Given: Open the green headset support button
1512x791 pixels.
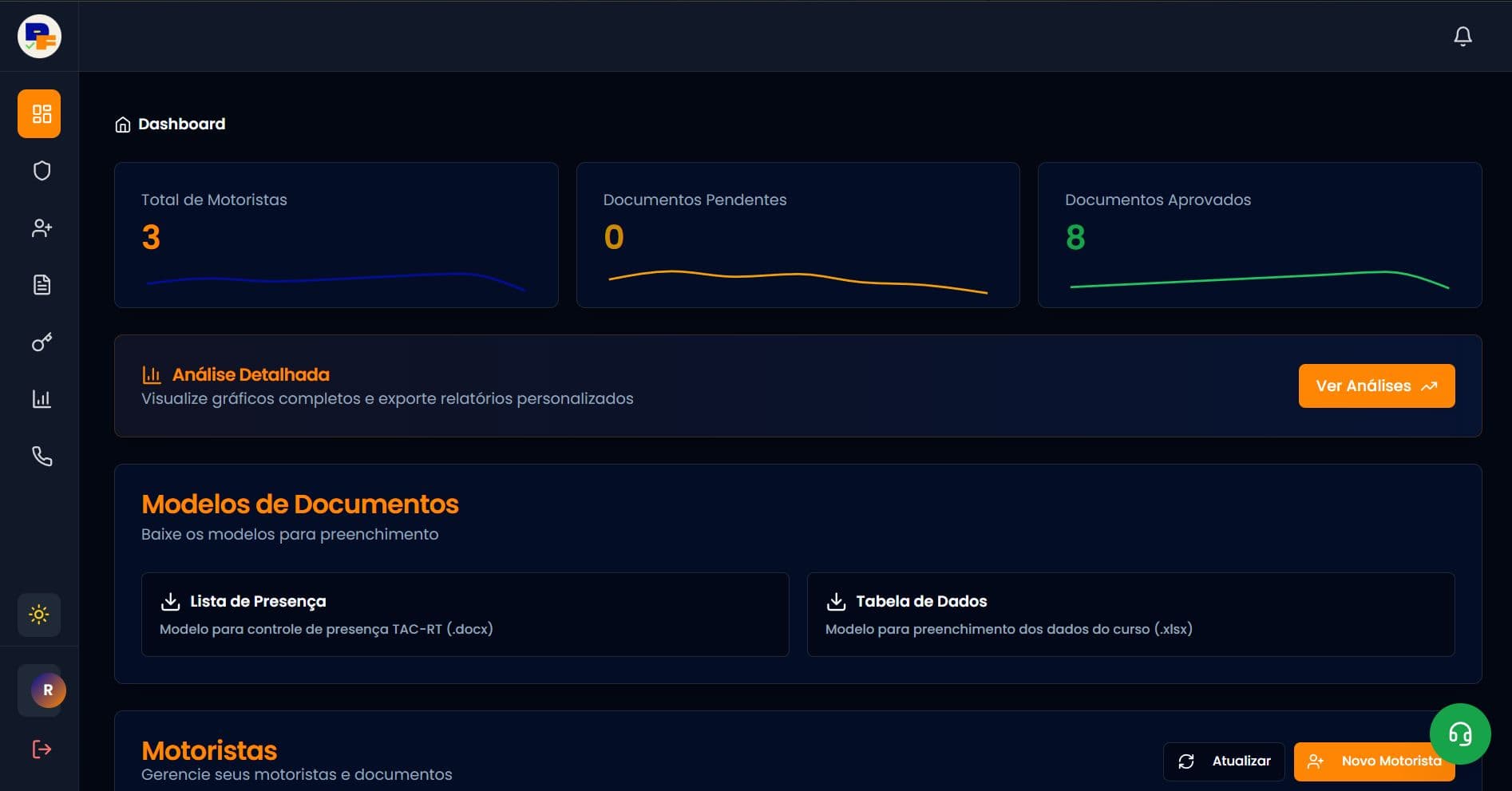Looking at the screenshot, I should [x=1460, y=734].
